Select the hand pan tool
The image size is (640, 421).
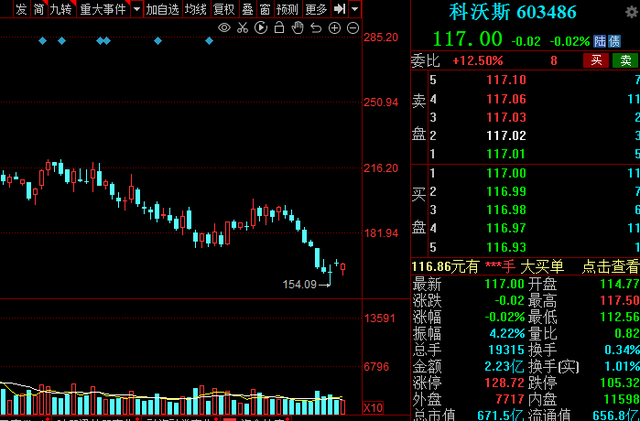(x=298, y=28)
